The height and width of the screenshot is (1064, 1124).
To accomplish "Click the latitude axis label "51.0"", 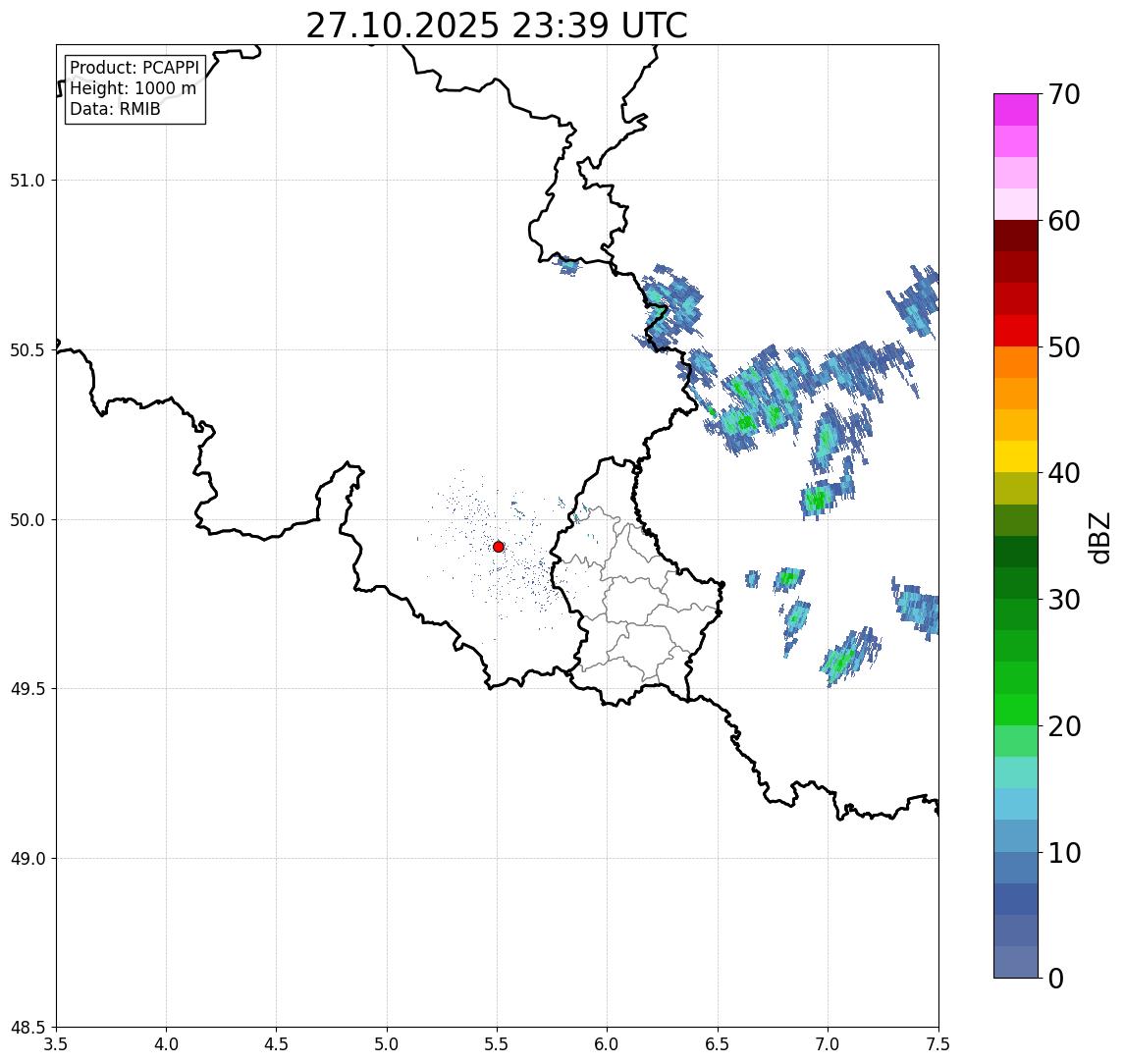I will tap(27, 181).
